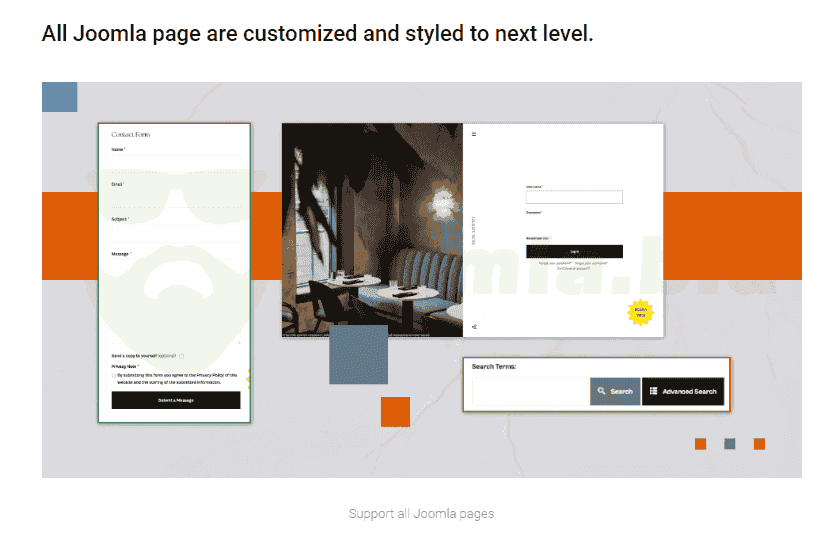840x540 pixels.
Task: Click the first orange square indicator
Action: [700, 444]
